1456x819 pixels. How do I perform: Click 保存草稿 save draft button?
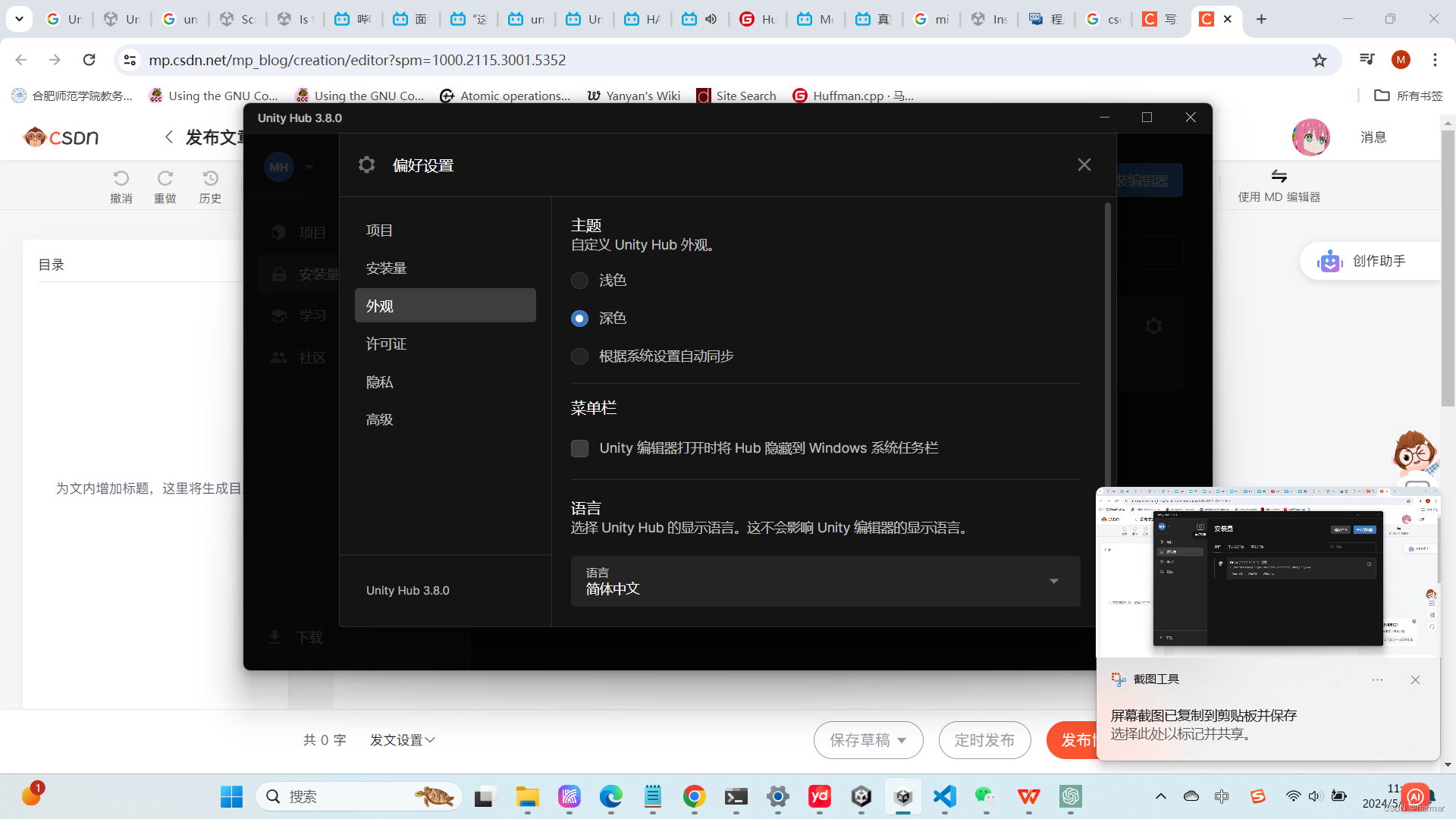pyautogui.click(x=868, y=740)
